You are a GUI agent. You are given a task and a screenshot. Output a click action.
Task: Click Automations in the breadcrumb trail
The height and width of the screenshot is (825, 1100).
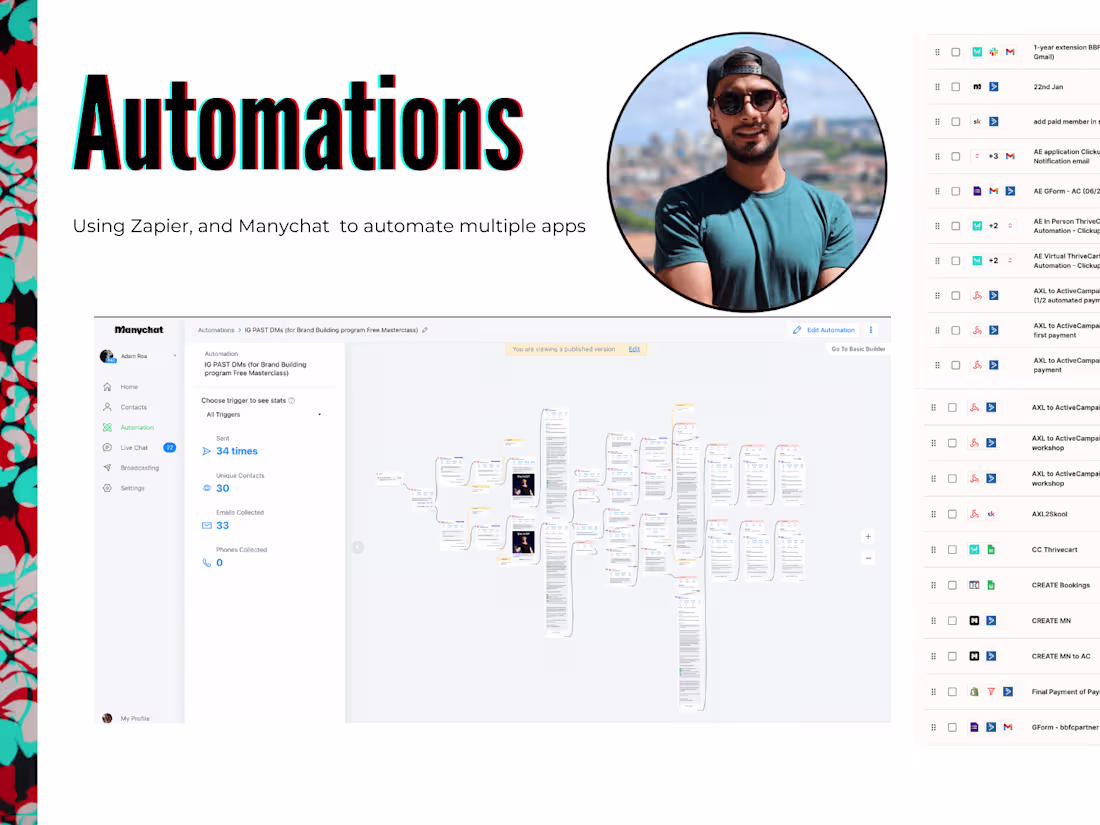tap(216, 330)
